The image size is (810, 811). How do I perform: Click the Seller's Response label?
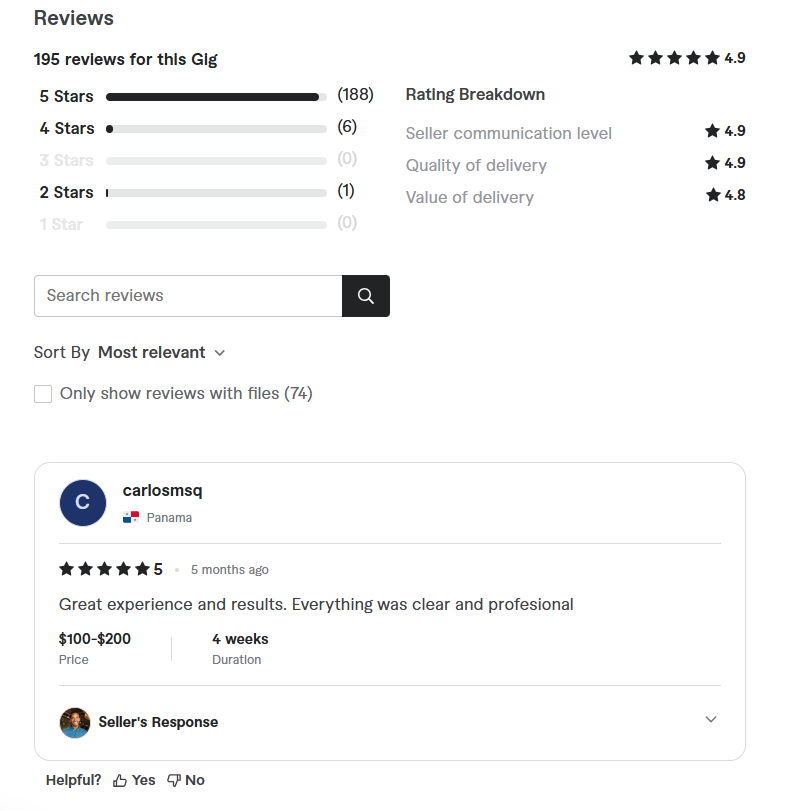click(x=158, y=722)
